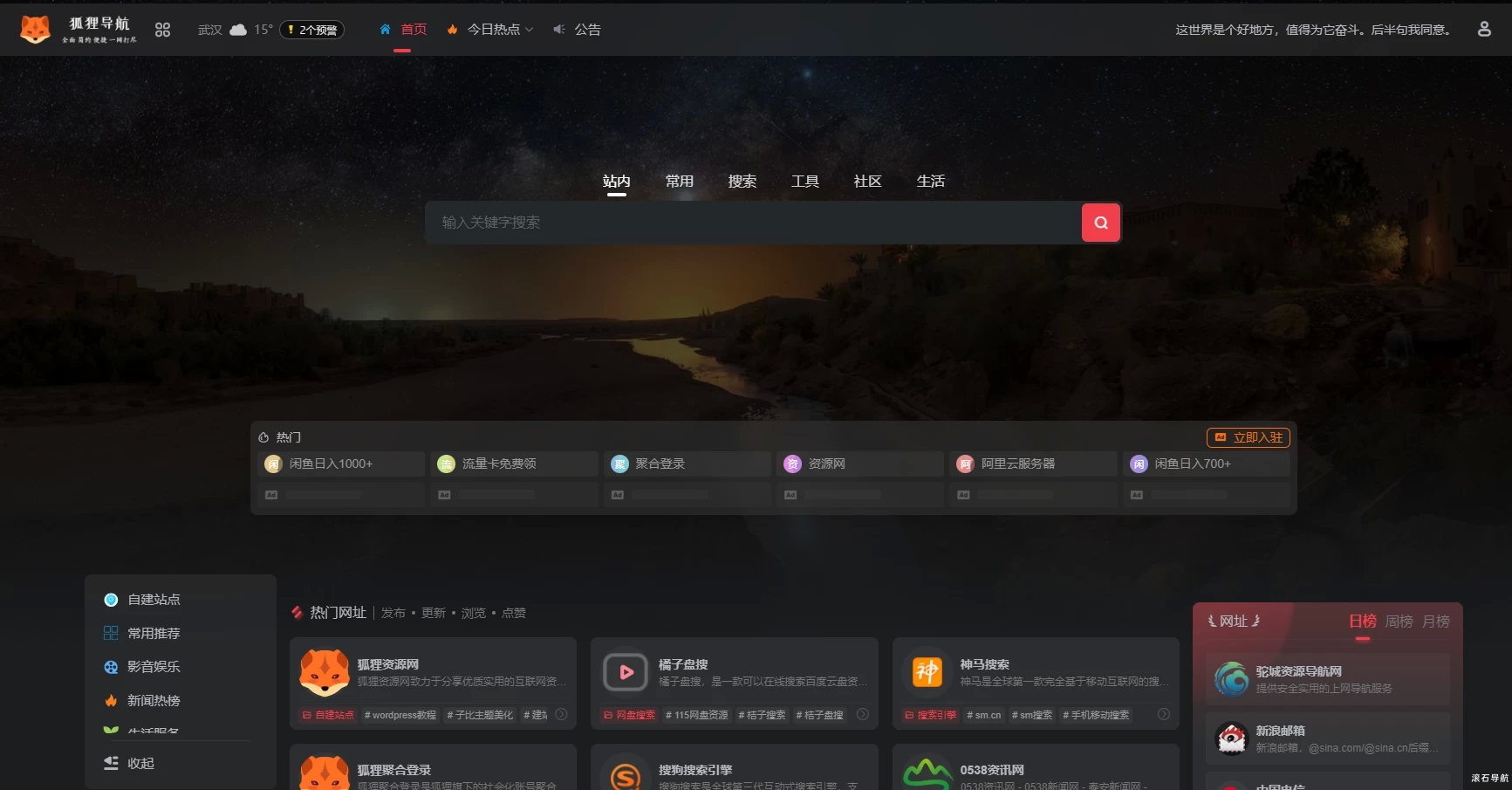The height and width of the screenshot is (790, 1512).
Task: Open the arrow expander on 神马搜索 card
Action: tap(1163, 714)
